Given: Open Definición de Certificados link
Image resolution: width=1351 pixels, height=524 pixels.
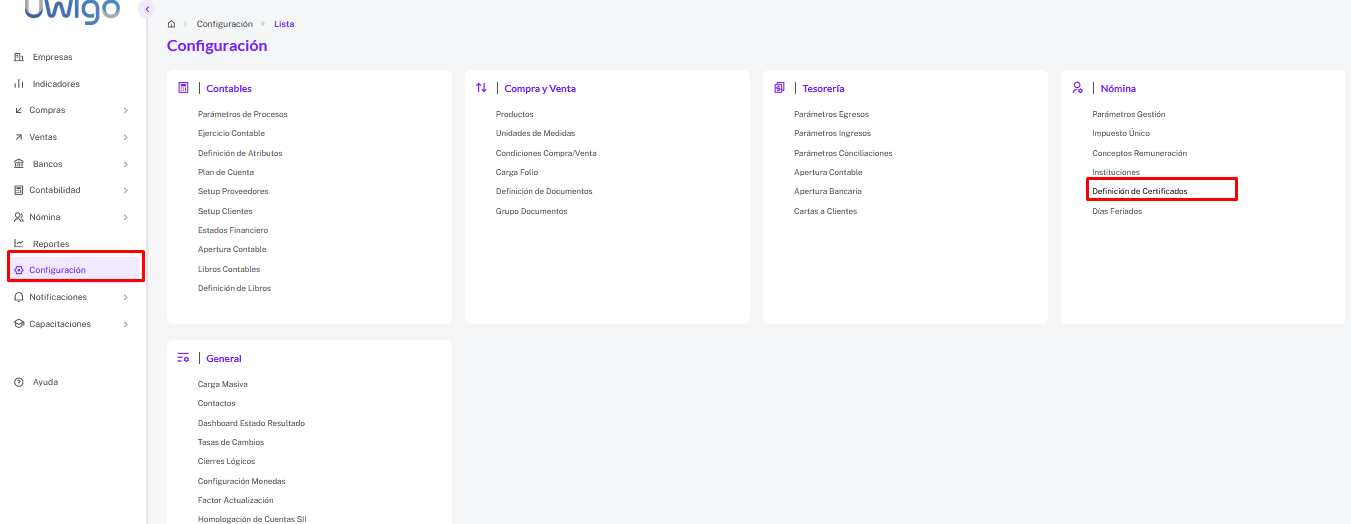Looking at the screenshot, I should click(1140, 191).
